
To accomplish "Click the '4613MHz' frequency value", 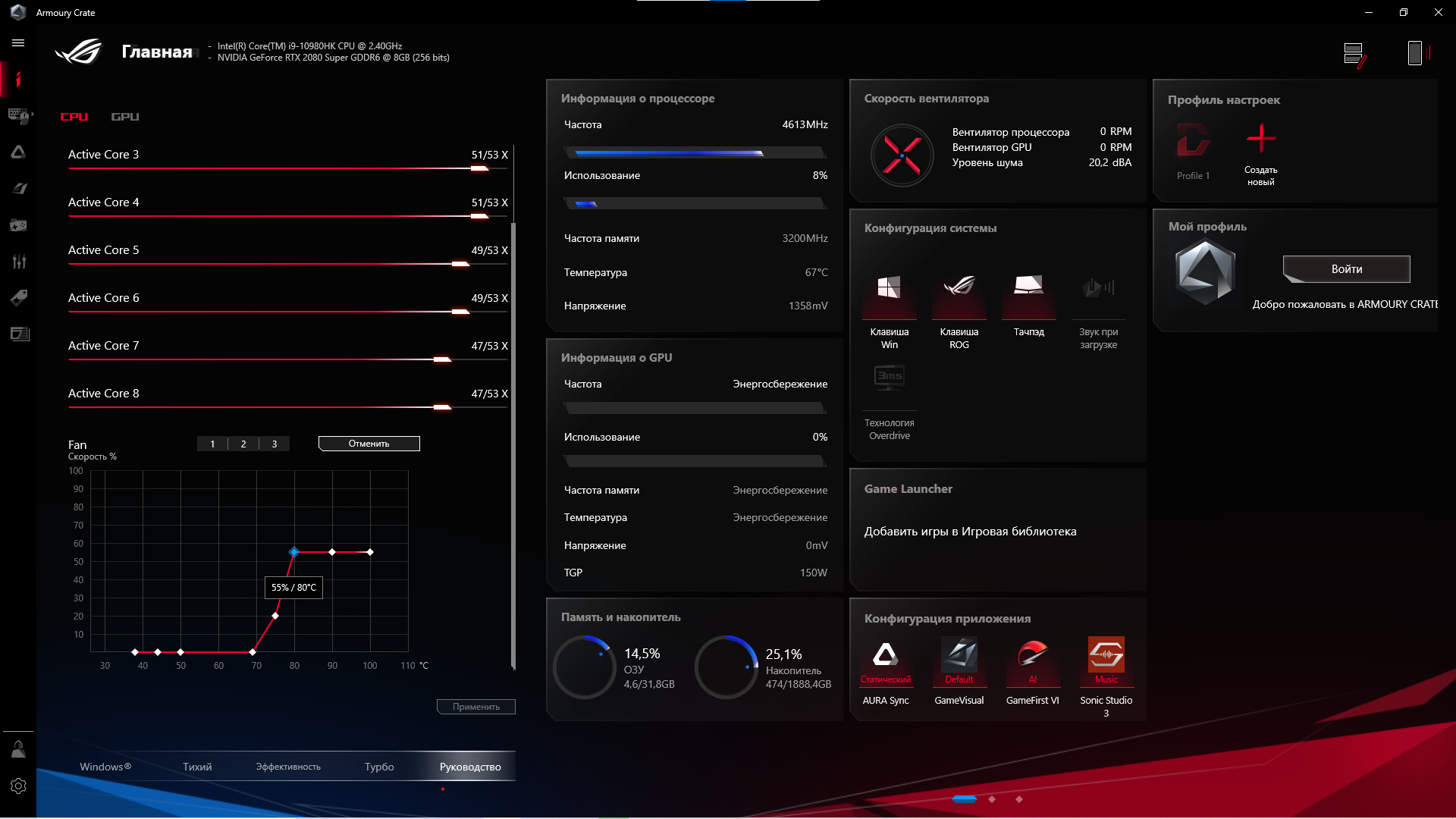I will pos(805,124).
